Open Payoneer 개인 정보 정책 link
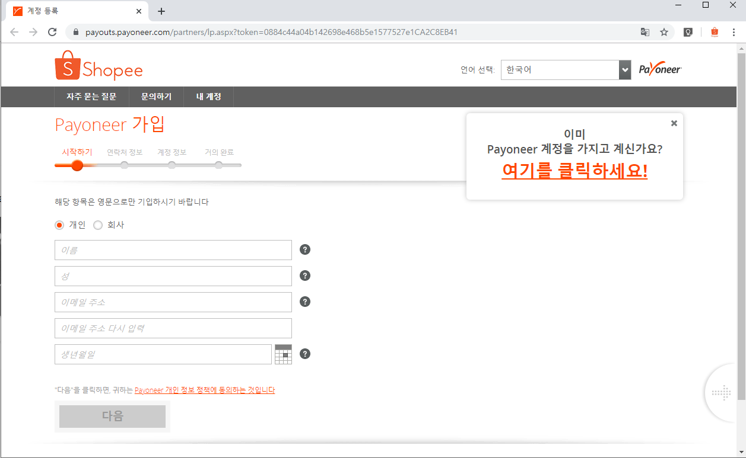 (205, 390)
